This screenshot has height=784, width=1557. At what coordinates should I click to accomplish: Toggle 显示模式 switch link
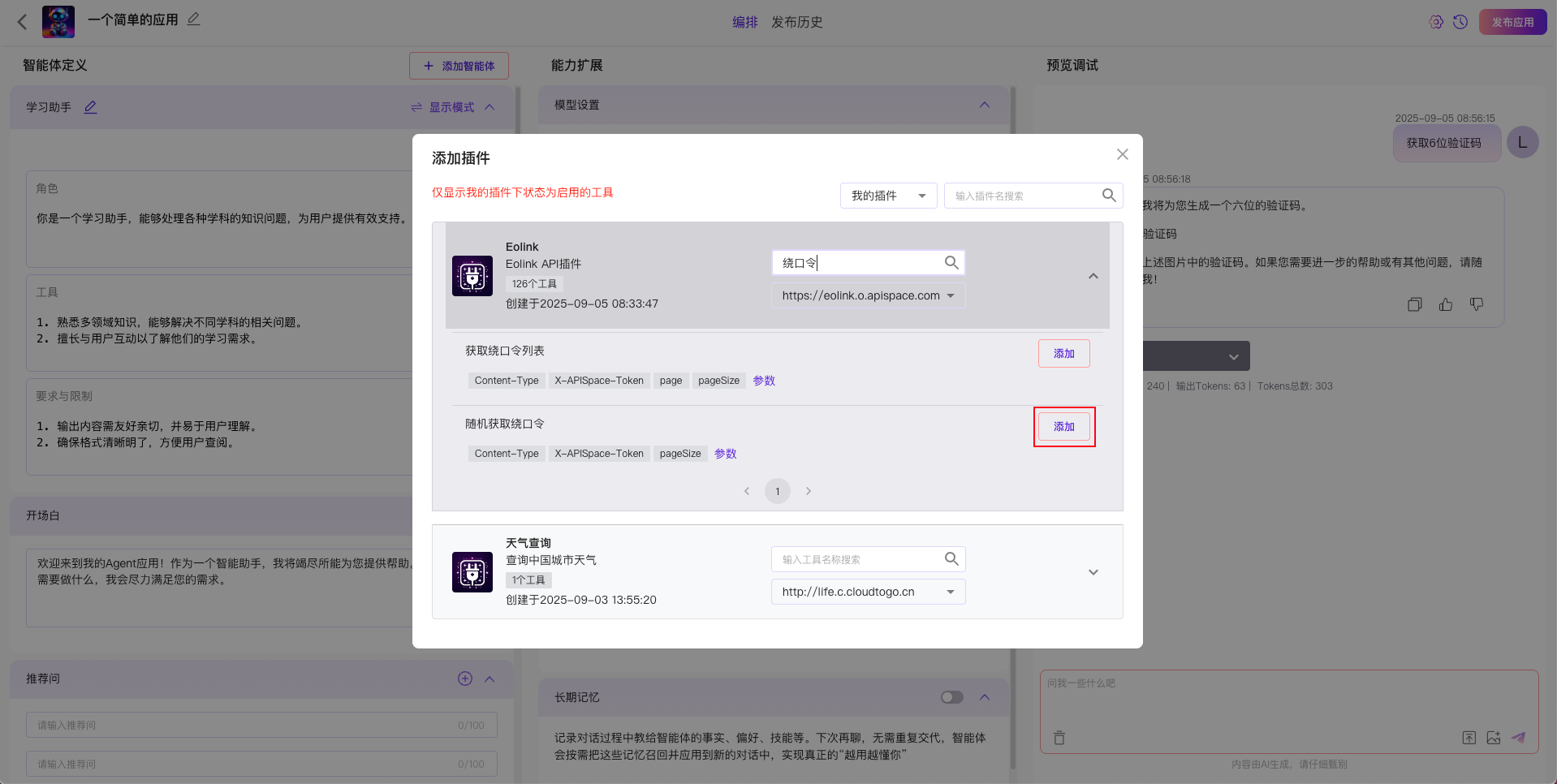pyautogui.click(x=442, y=107)
